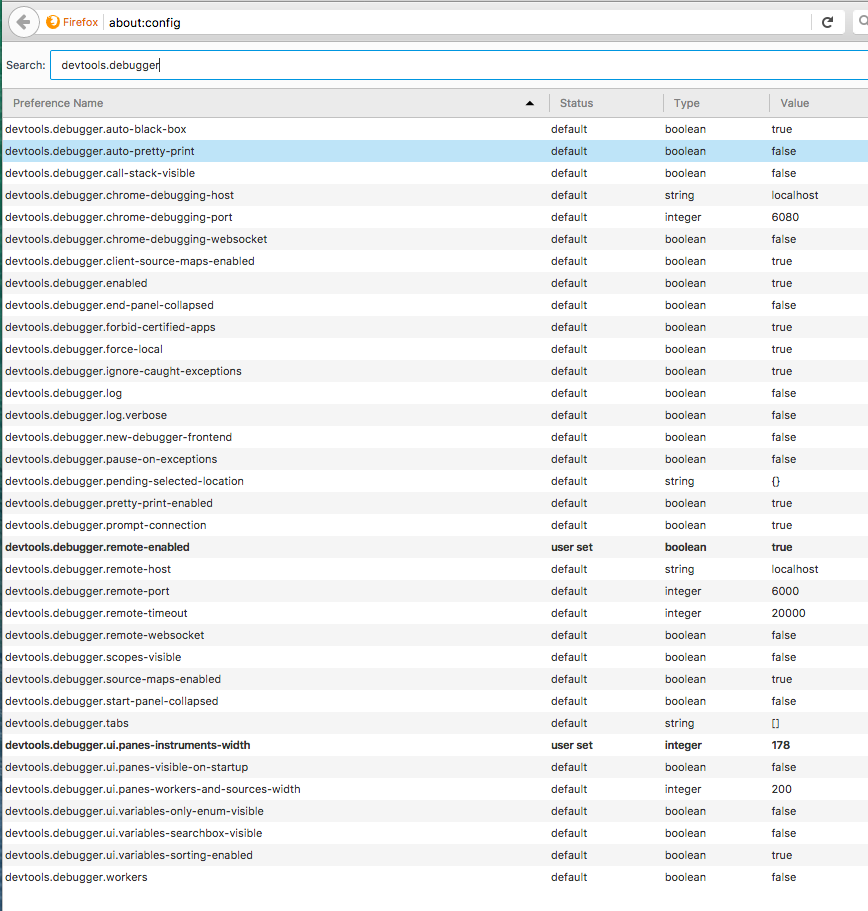Click the sort arrow on Preference Name
The height and width of the screenshot is (911, 868).
529,103
